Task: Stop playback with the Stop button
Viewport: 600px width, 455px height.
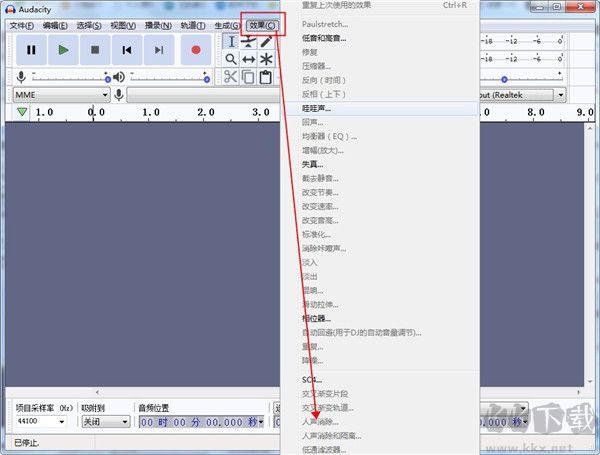Action: click(x=95, y=50)
